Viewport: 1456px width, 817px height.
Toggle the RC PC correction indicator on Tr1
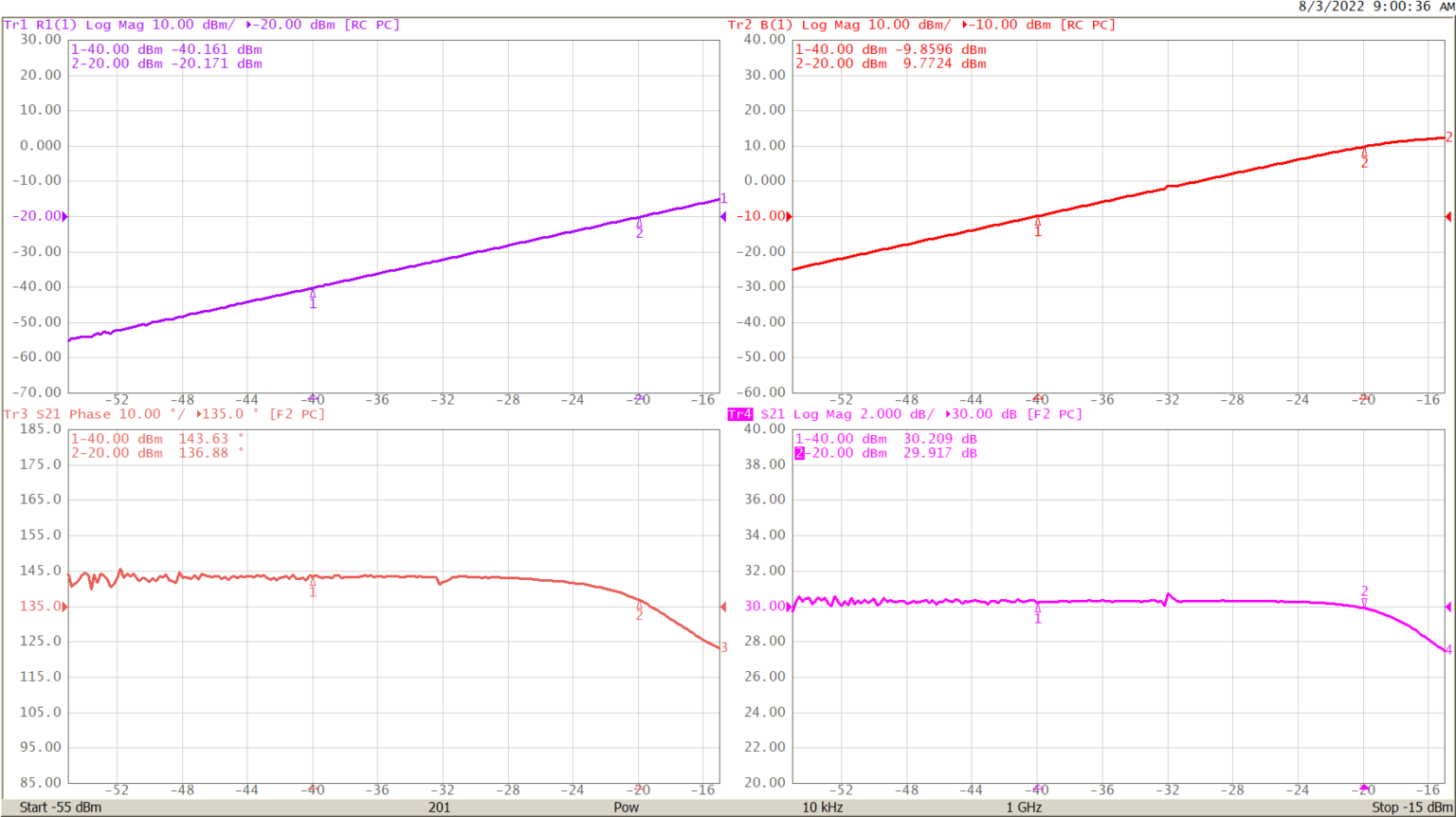click(x=373, y=25)
